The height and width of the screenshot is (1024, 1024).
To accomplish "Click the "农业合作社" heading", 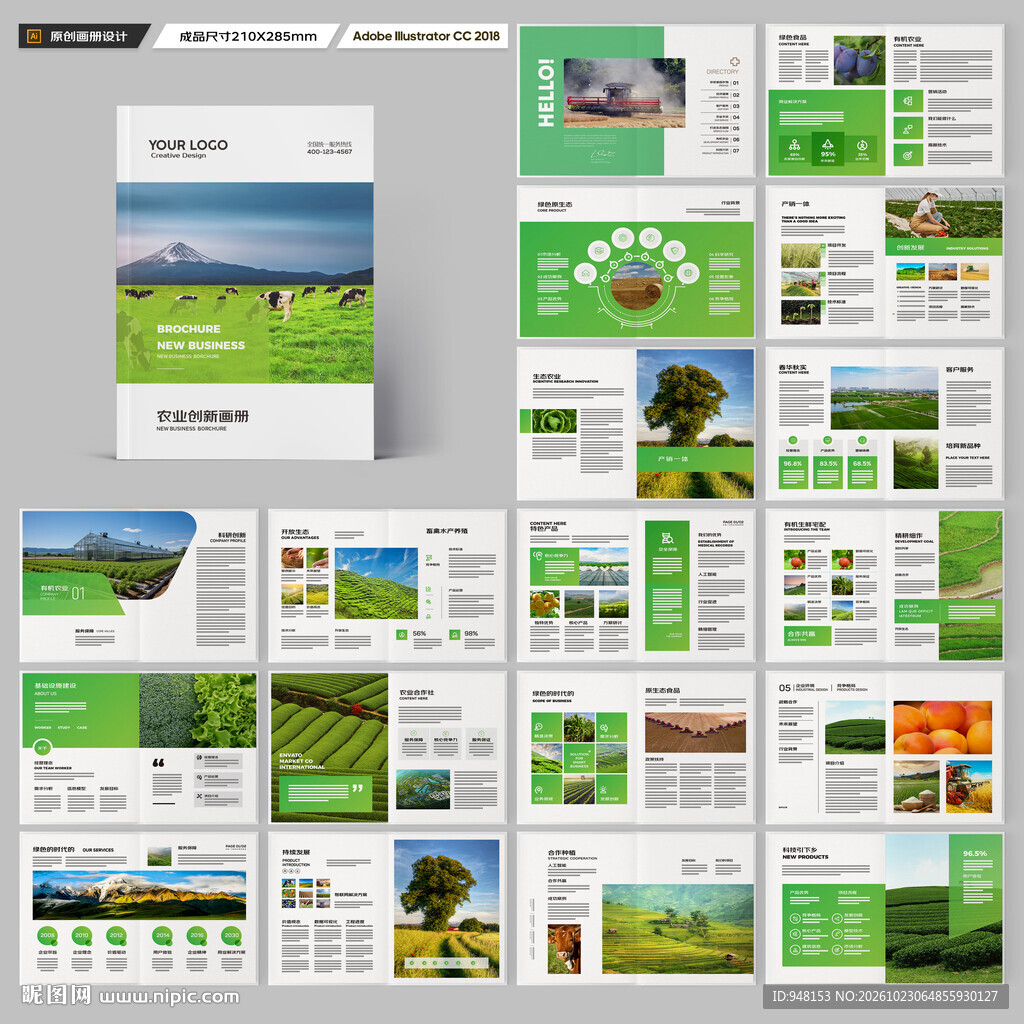I will [x=417, y=692].
